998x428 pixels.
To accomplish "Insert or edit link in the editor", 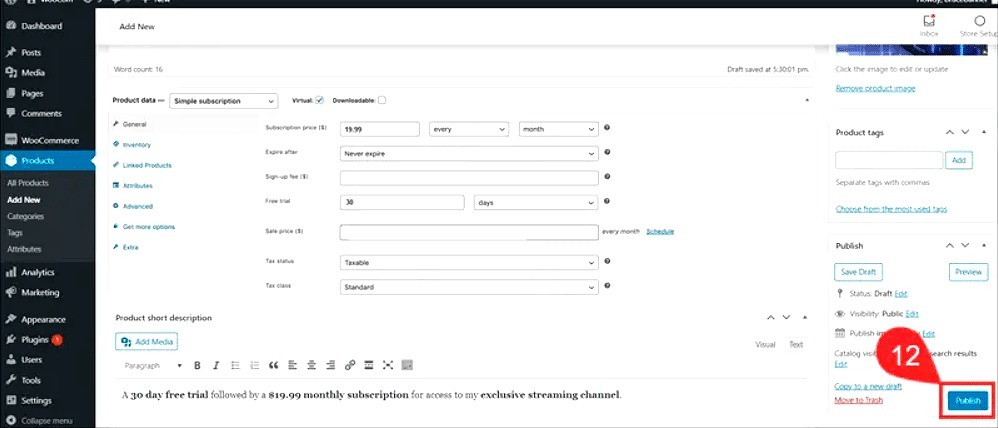I will [349, 366].
